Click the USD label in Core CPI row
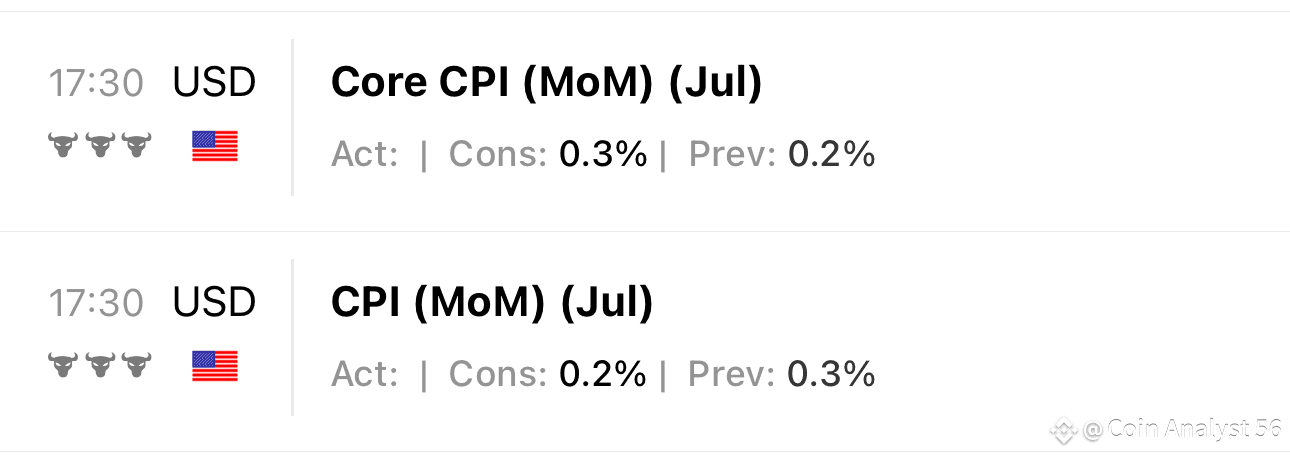 tap(214, 83)
